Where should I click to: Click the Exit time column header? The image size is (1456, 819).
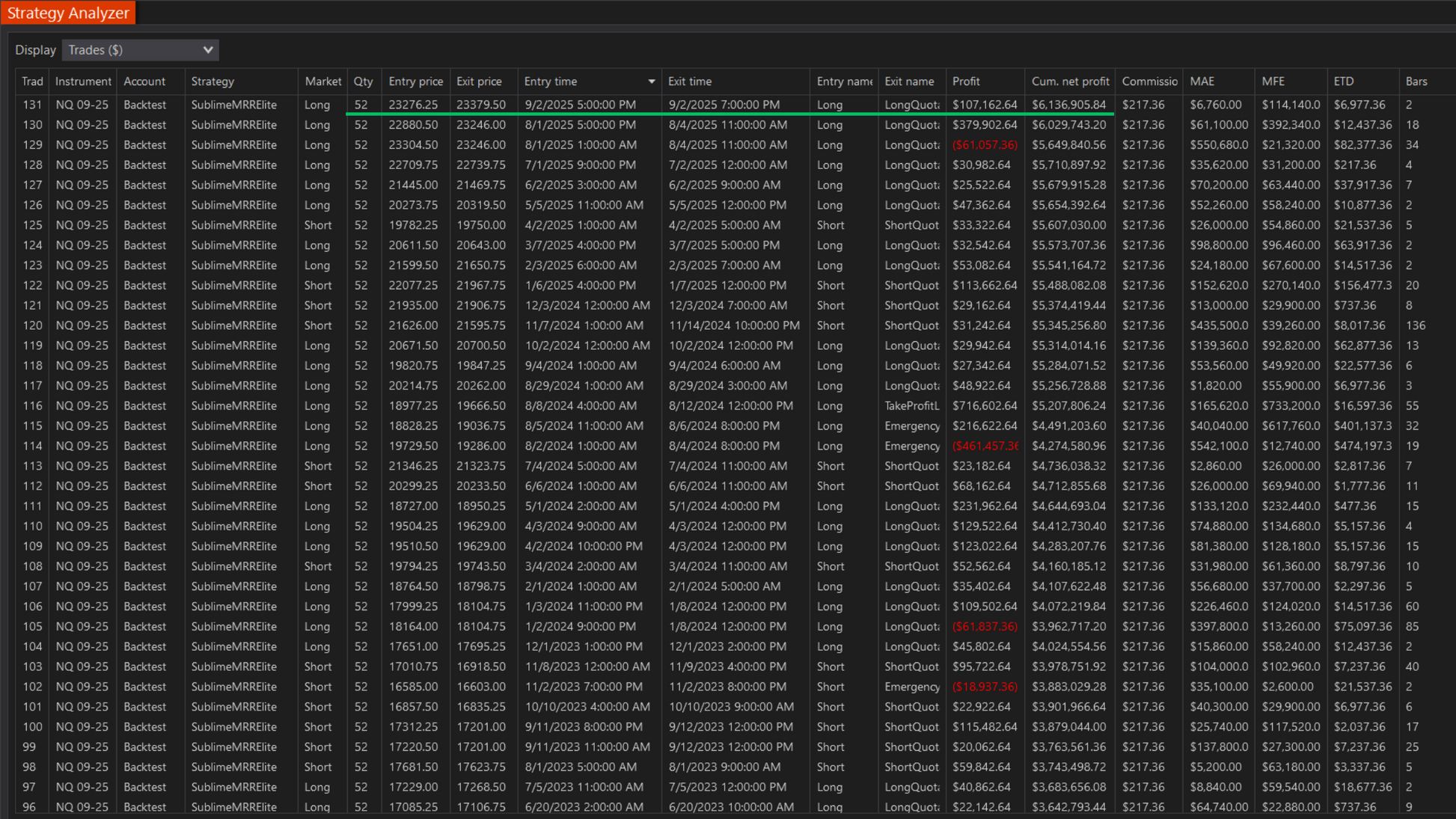click(690, 82)
